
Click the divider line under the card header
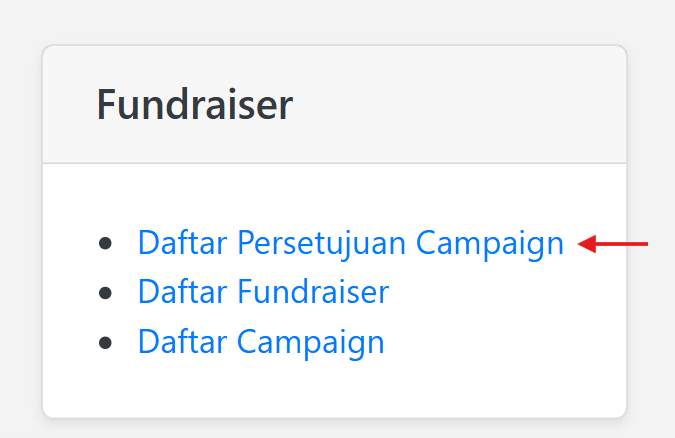click(x=334, y=162)
